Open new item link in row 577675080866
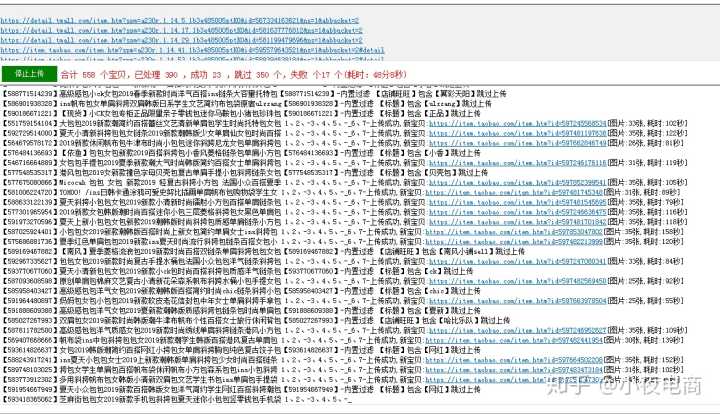720x414 pixels. pyautogui.click(x=518, y=183)
